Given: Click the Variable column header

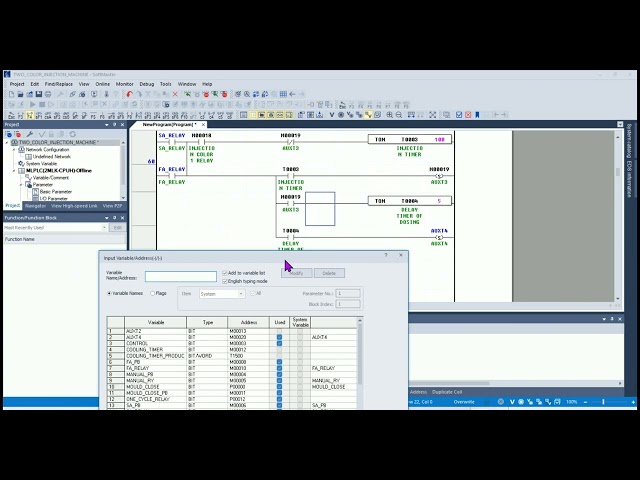Looking at the screenshot, I should (156, 322).
